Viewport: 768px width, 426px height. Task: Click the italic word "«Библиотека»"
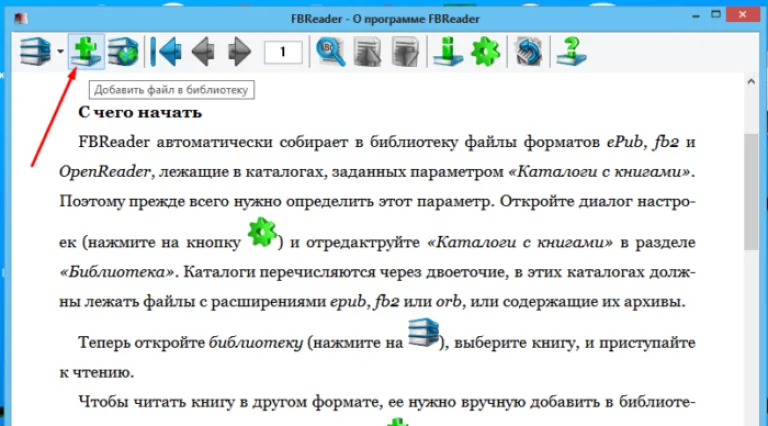(x=117, y=272)
